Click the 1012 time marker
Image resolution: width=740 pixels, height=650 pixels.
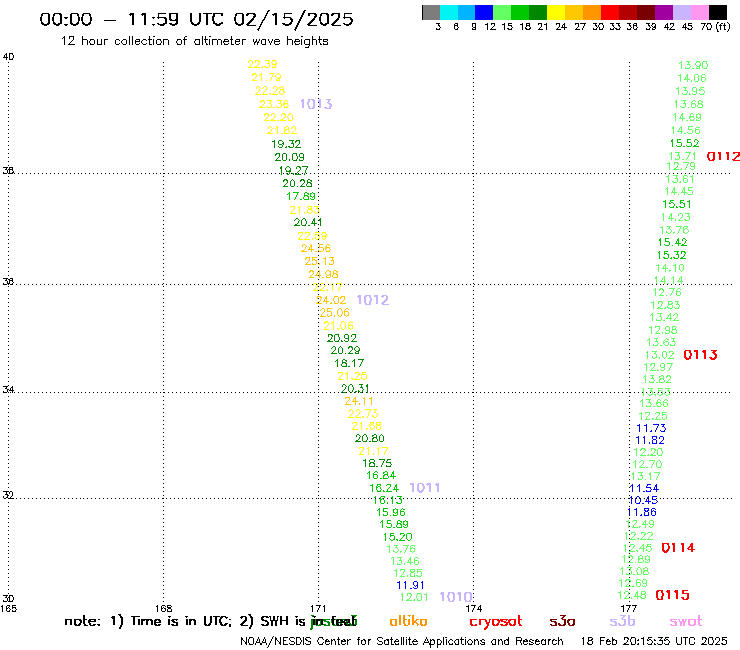pos(372,300)
